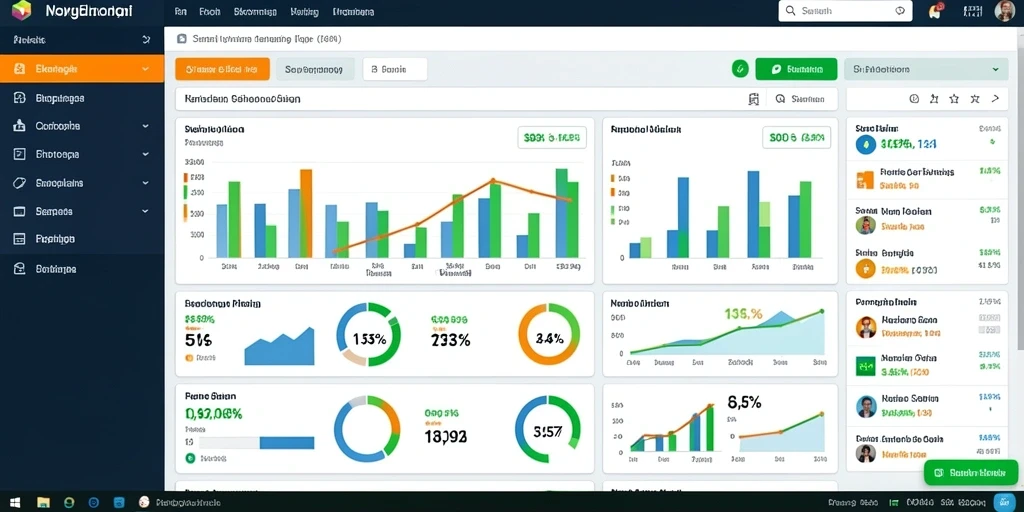The image size is (1024, 512).
Task: Click the right arrow in right panel toolbar
Action: pyautogui.click(x=995, y=99)
